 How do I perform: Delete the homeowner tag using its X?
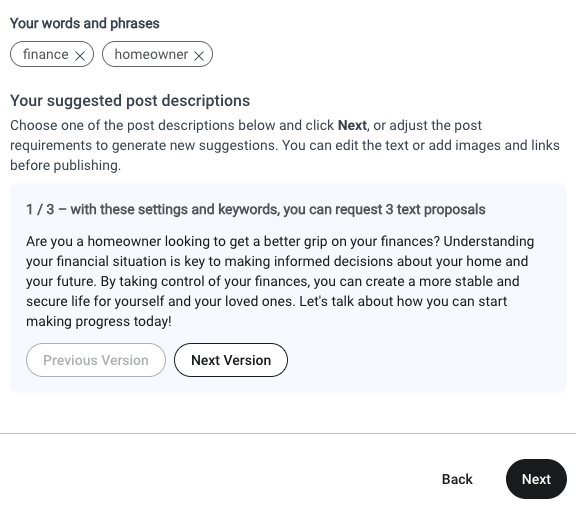[199, 56]
